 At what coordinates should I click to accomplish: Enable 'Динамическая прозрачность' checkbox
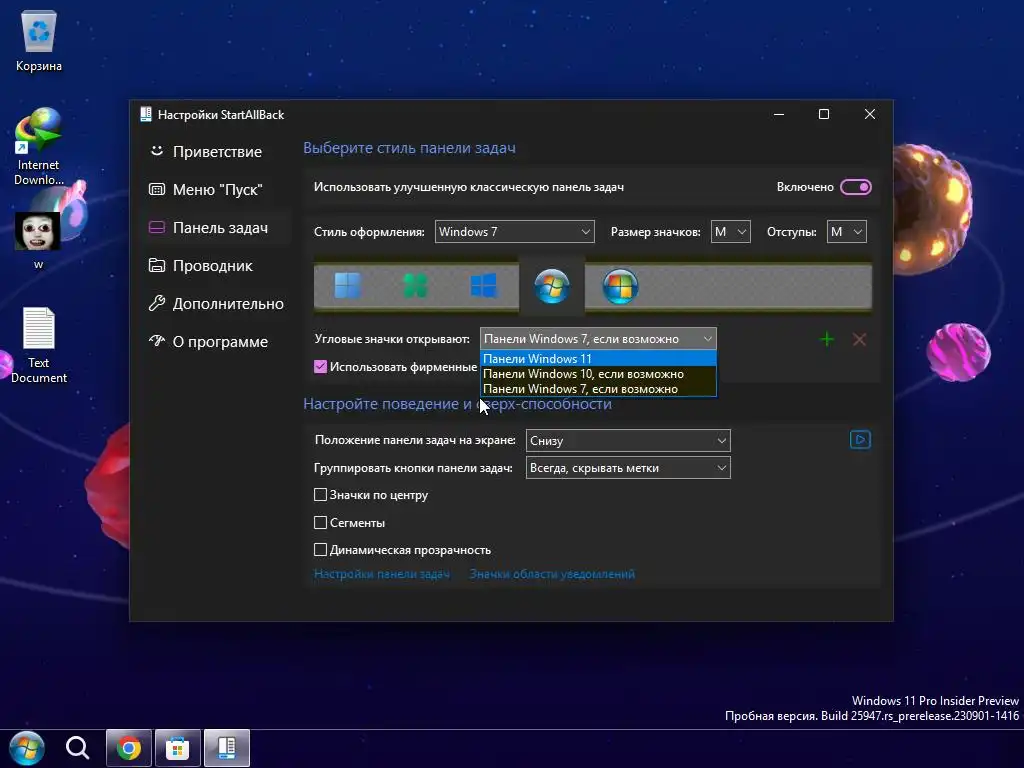pyautogui.click(x=320, y=550)
